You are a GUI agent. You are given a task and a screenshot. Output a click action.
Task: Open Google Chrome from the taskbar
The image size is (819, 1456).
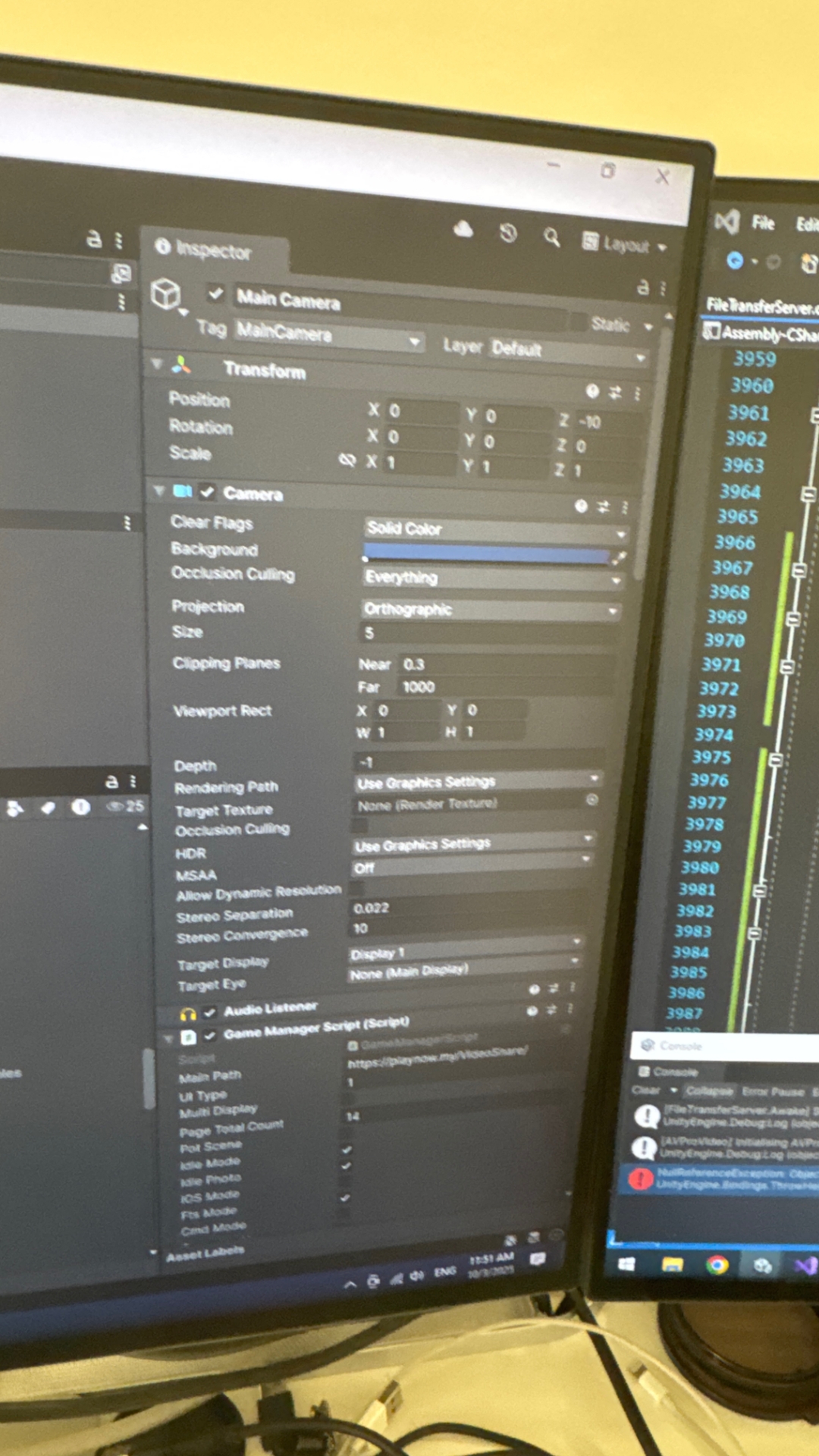point(717,1264)
